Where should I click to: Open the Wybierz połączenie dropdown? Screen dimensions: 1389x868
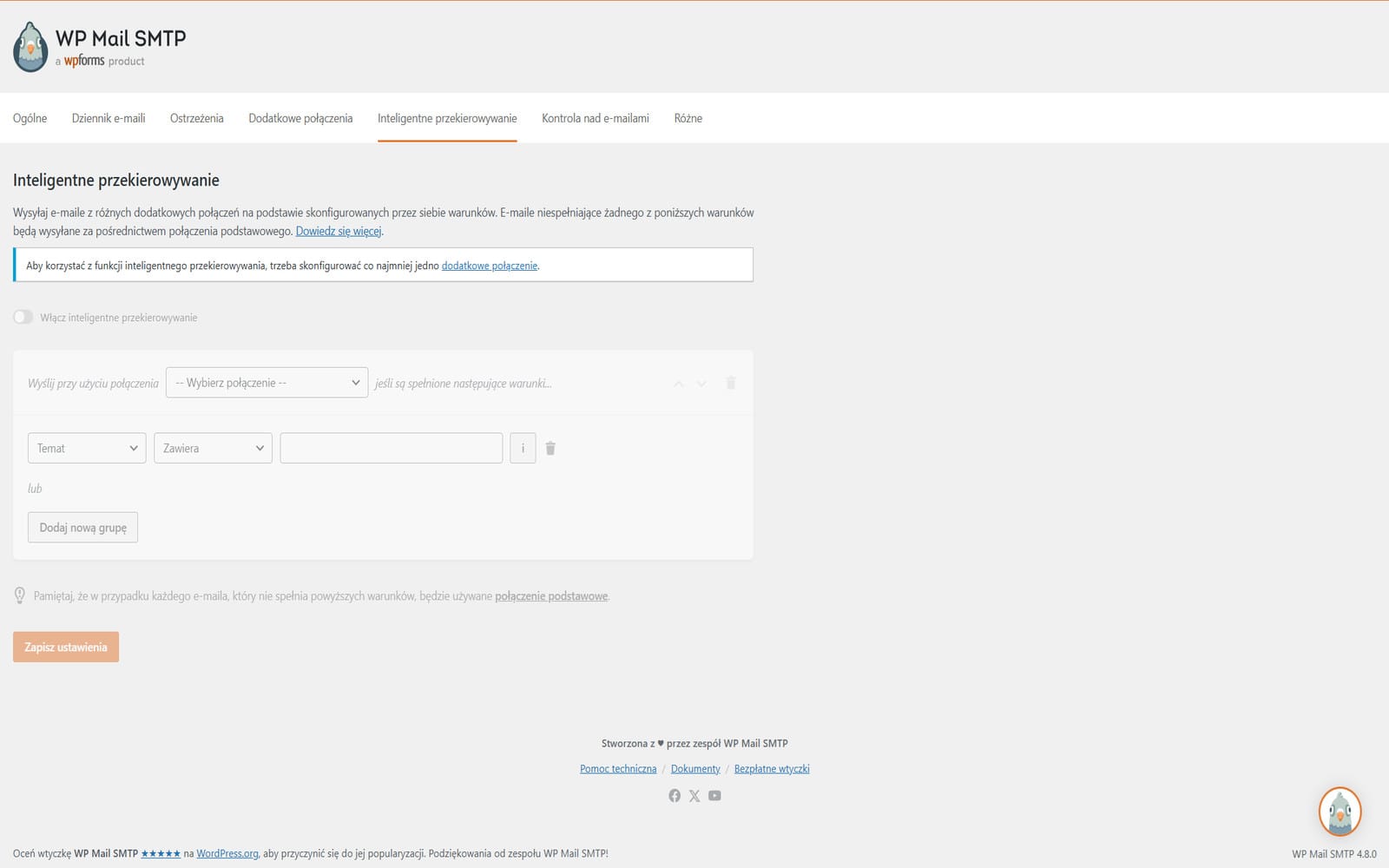point(267,383)
